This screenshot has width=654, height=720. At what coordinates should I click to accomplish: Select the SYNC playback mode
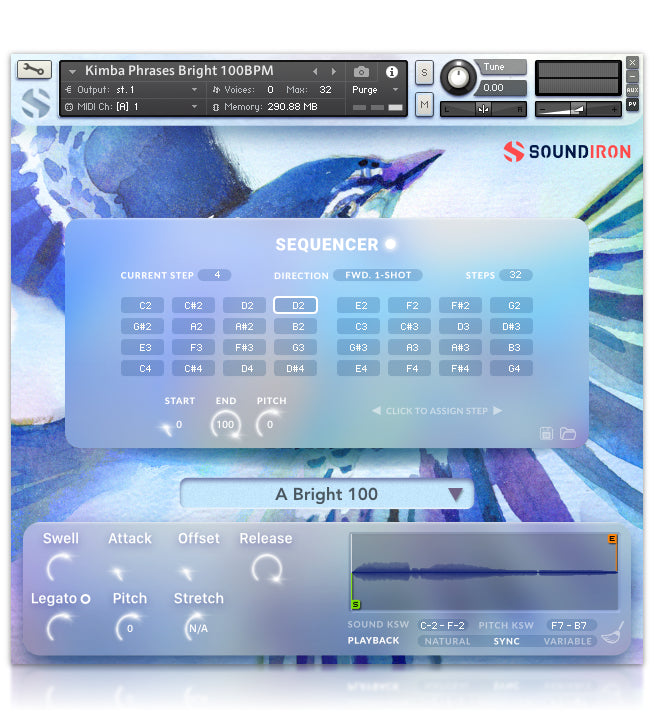(x=507, y=641)
